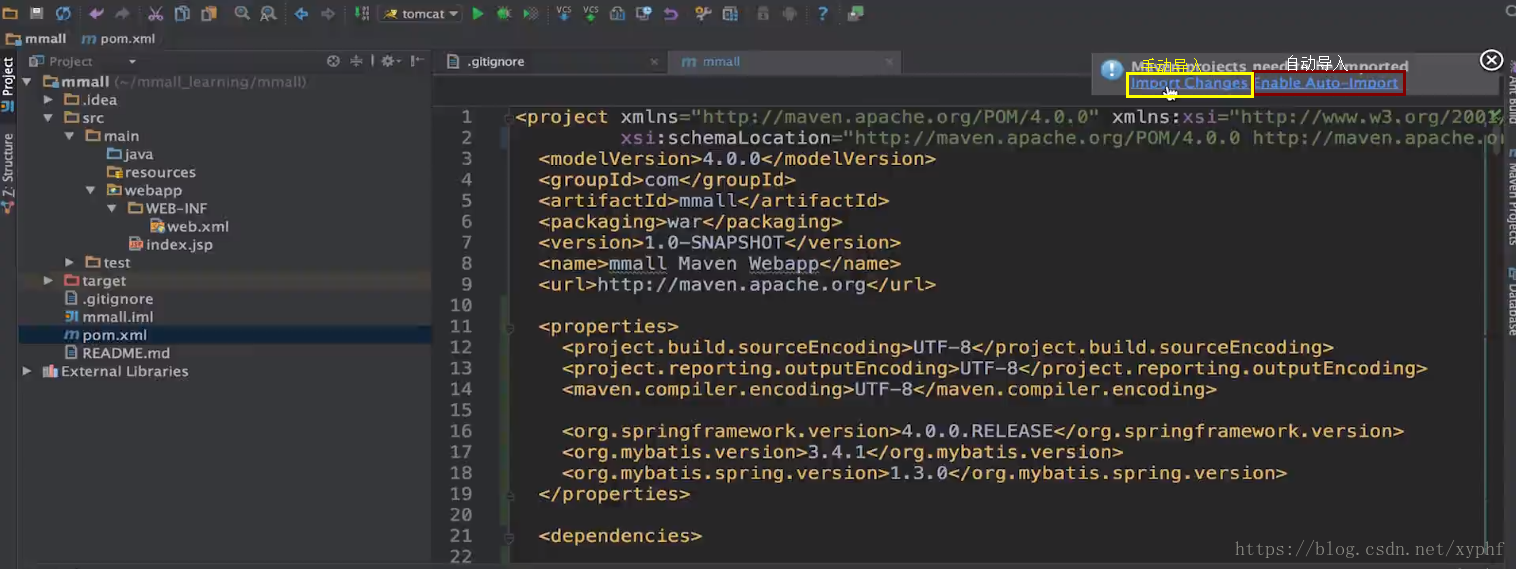Collapse the webapp folder
The height and width of the screenshot is (569, 1516).
(90, 189)
